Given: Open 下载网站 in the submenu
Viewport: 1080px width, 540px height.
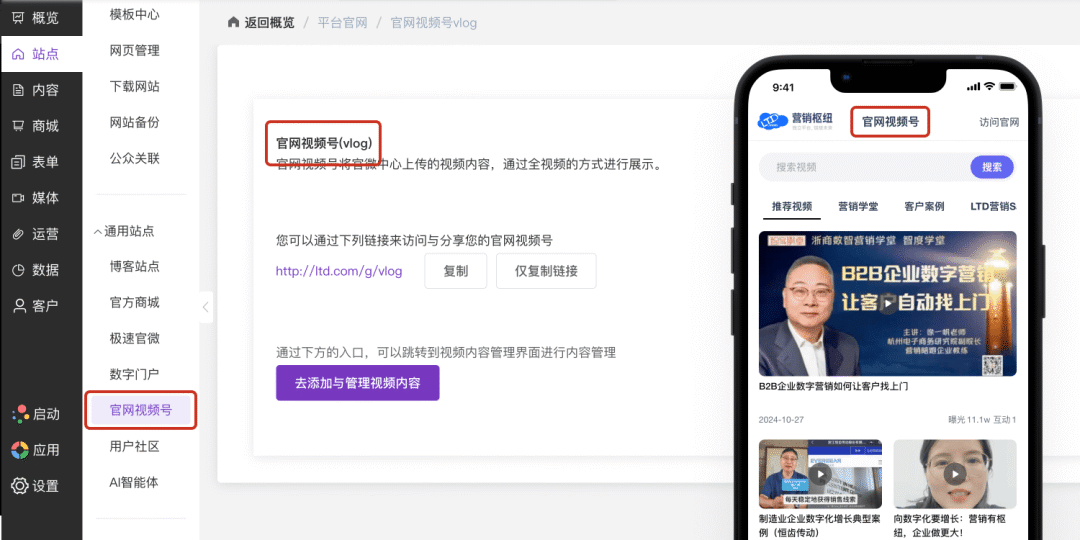Looking at the screenshot, I should [134, 87].
